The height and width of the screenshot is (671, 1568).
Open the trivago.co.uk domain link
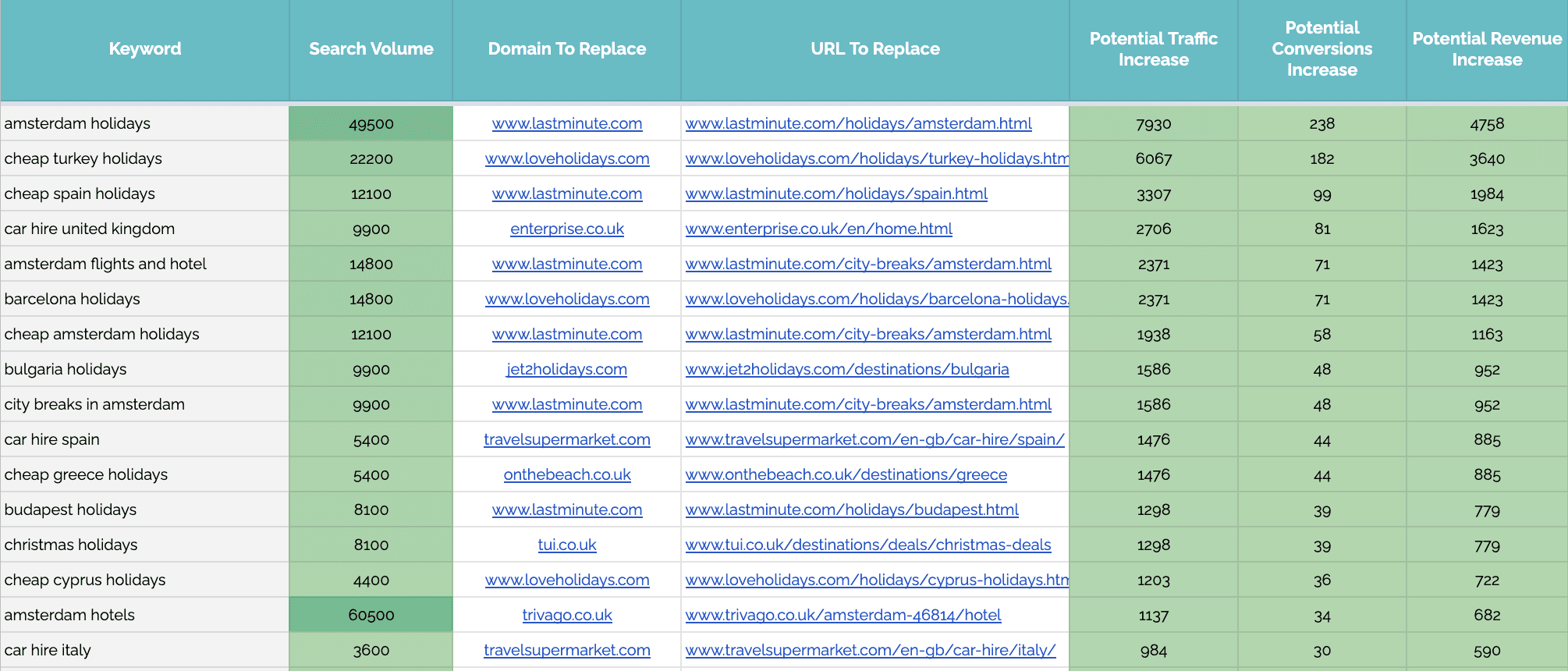click(567, 616)
